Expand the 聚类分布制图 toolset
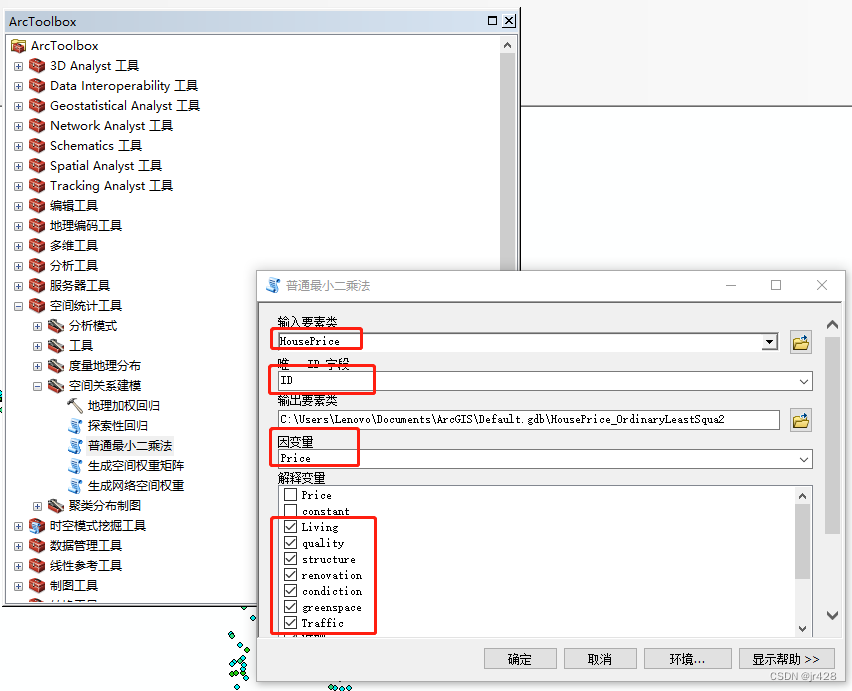 37,506
